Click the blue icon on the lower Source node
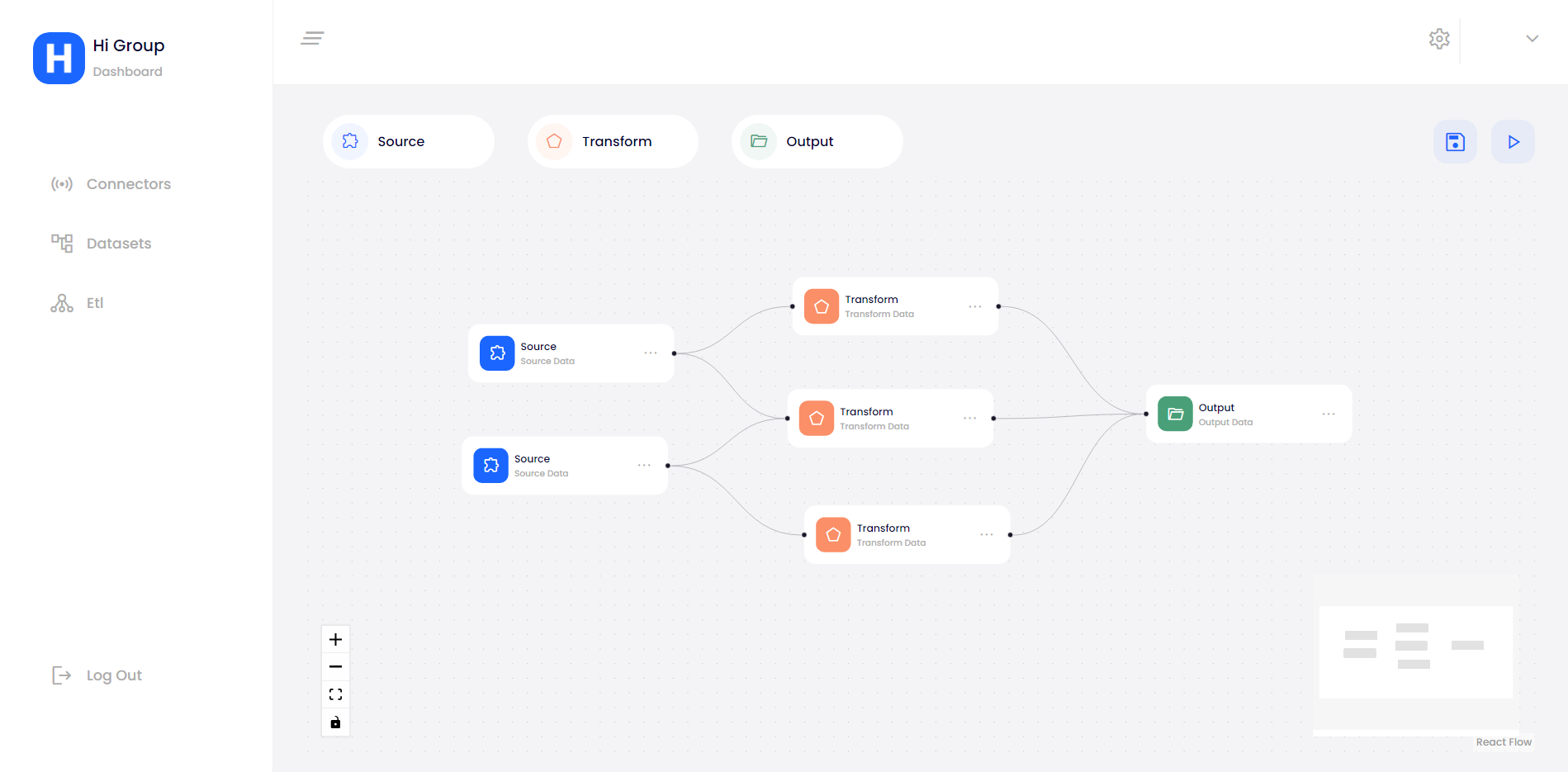This screenshot has width=1568, height=772. 490,466
